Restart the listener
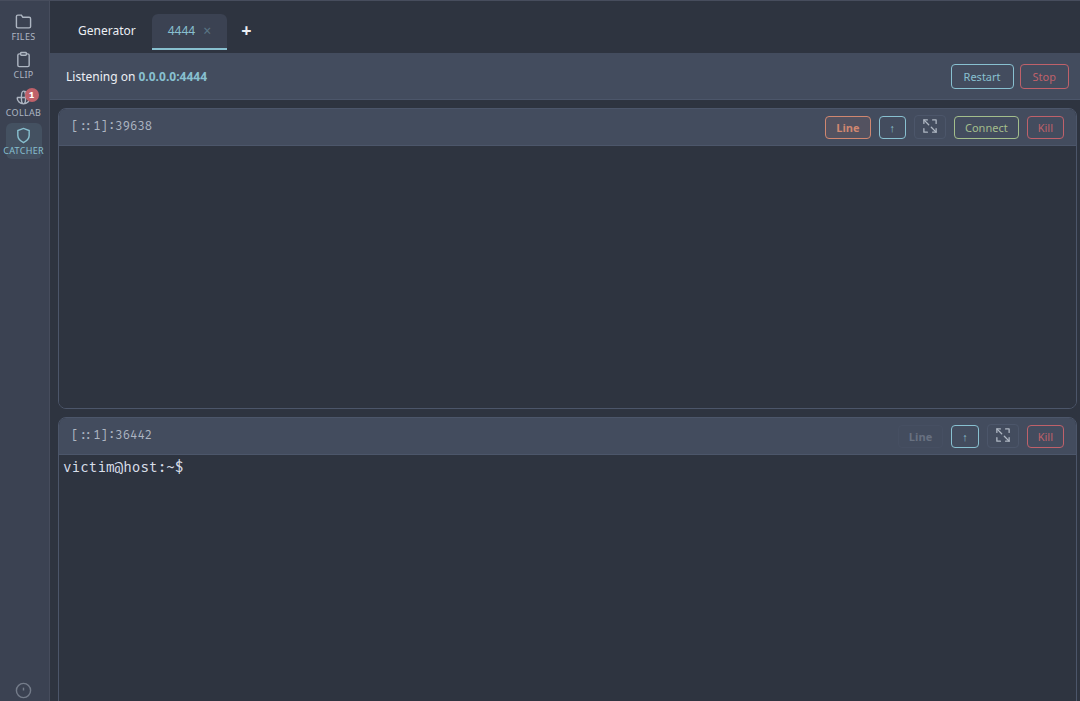The image size is (1080, 701). [x=981, y=77]
